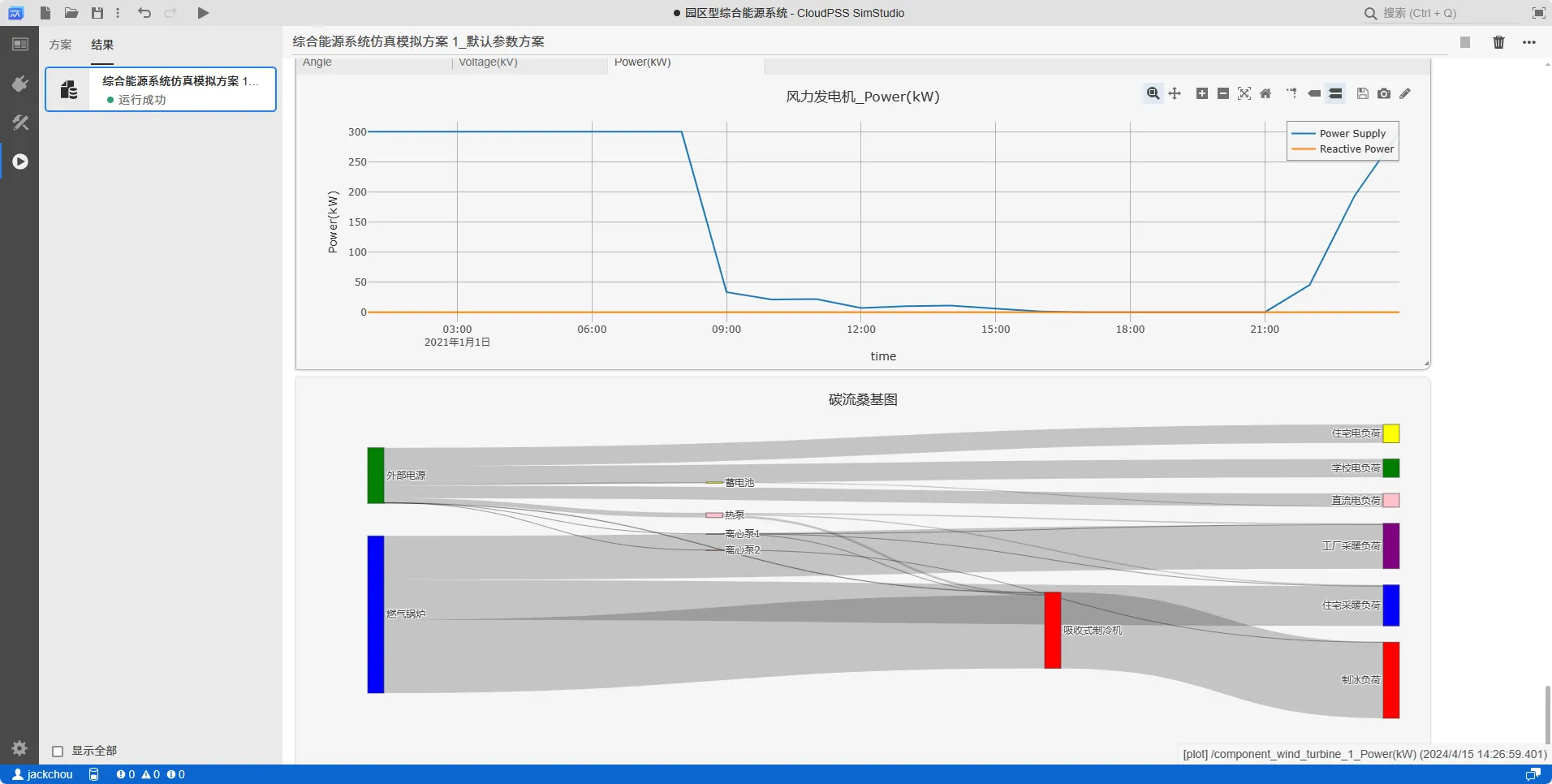Delete the result with the trash icon
1552x784 pixels.
[1499, 42]
